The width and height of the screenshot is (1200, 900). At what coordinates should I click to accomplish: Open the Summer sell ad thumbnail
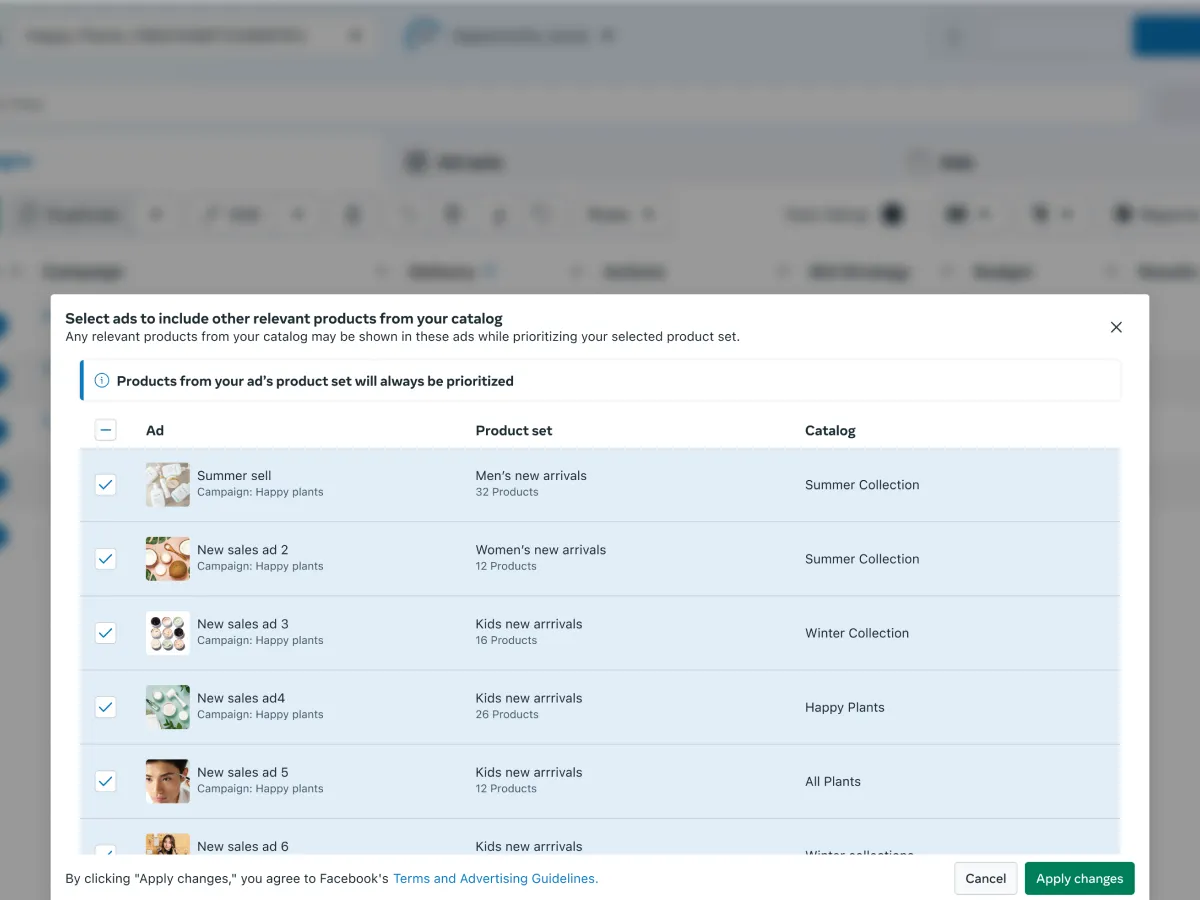coord(167,485)
